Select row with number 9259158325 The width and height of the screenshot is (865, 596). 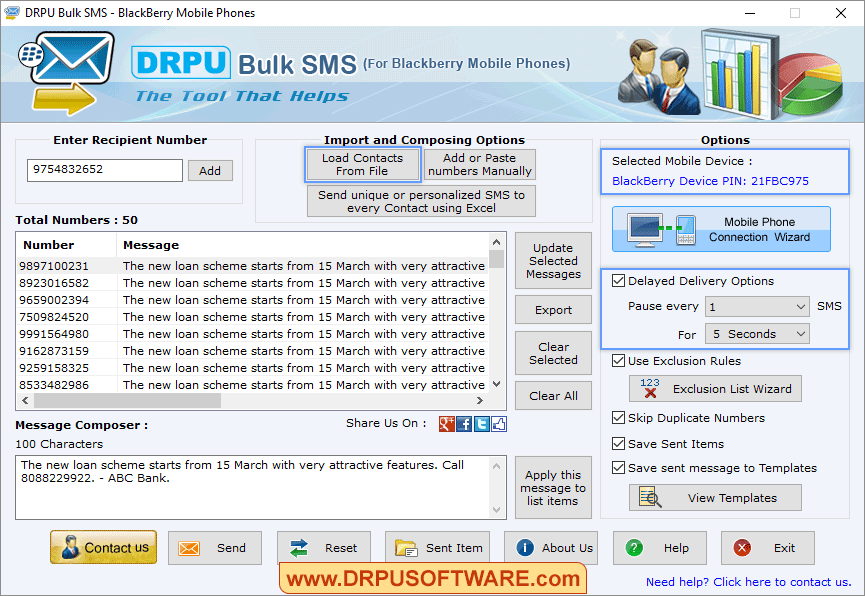pos(253,368)
